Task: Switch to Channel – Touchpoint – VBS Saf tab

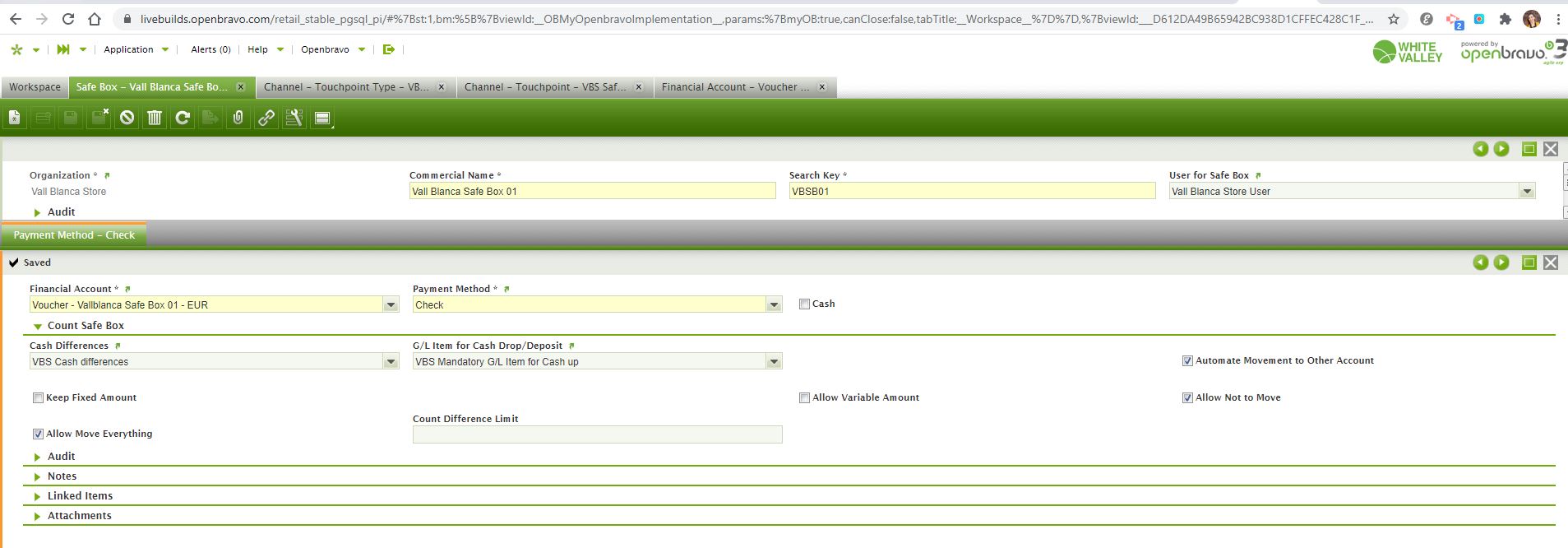Action: 554,87
